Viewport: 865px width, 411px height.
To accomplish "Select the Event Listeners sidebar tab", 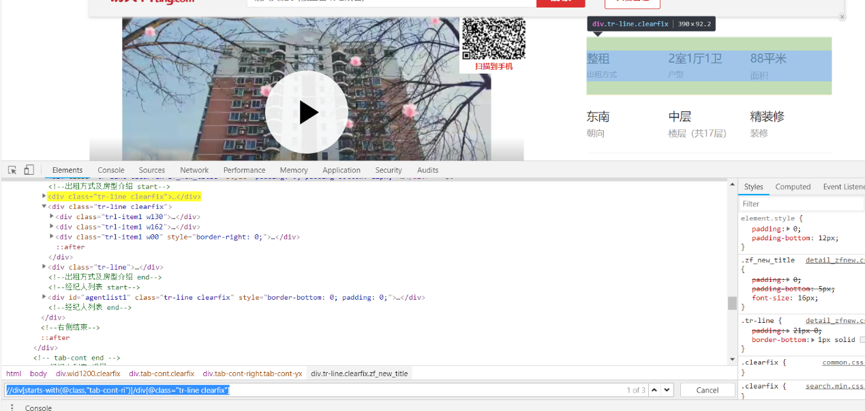I will [x=843, y=186].
